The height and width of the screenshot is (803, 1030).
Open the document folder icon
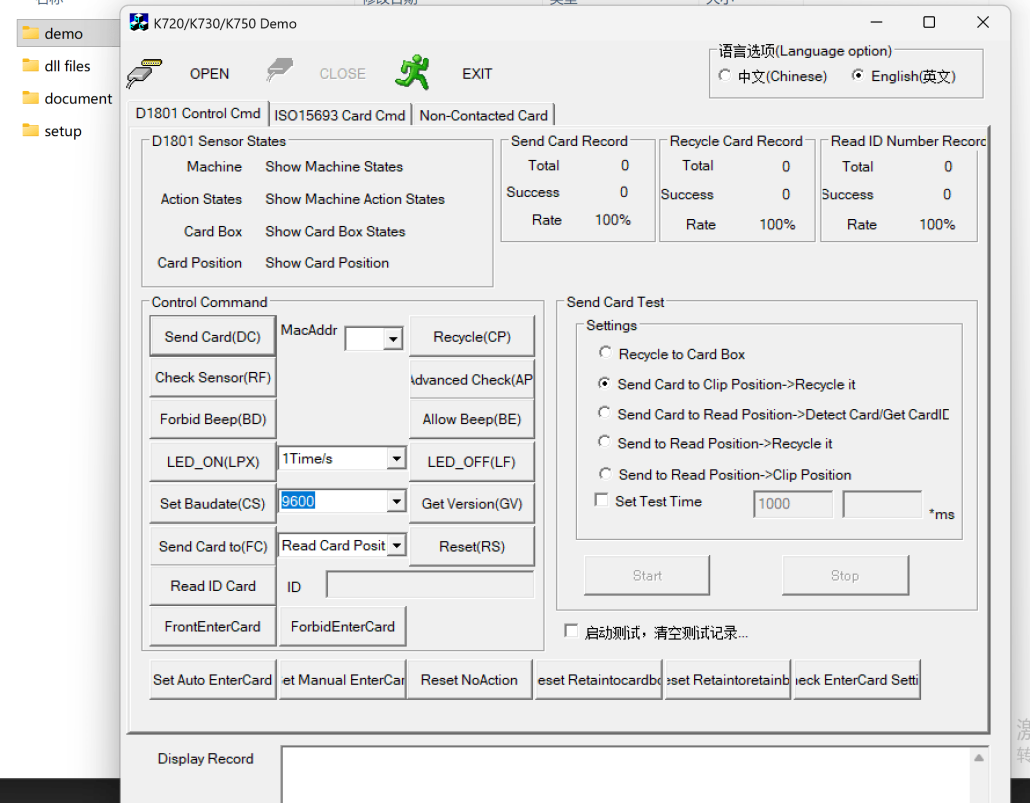[30, 98]
